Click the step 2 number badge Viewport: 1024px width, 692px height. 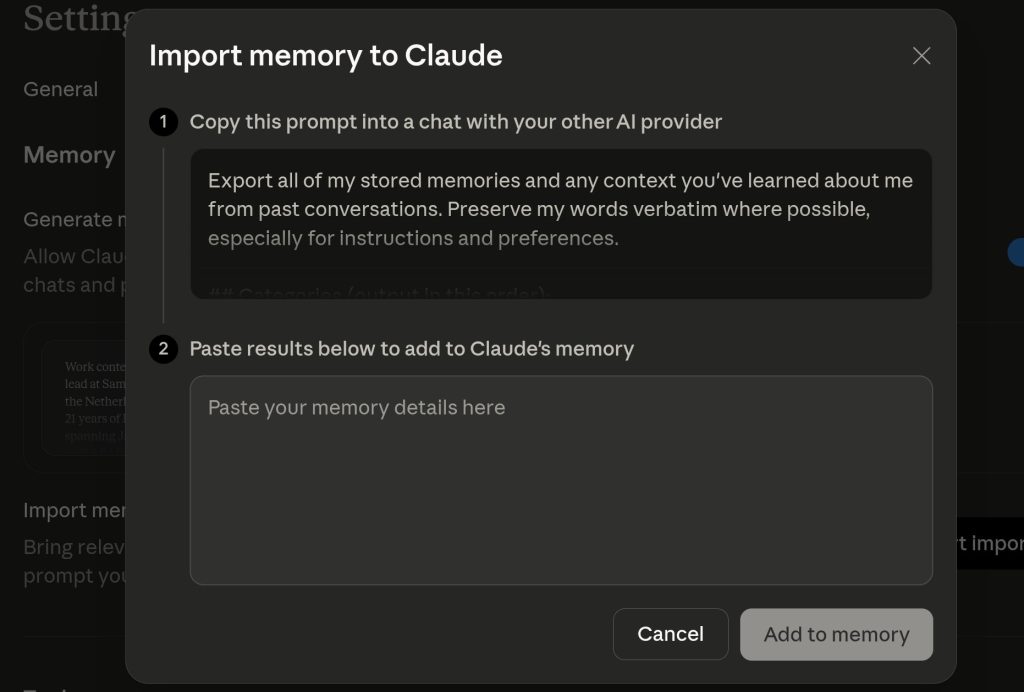coord(163,349)
